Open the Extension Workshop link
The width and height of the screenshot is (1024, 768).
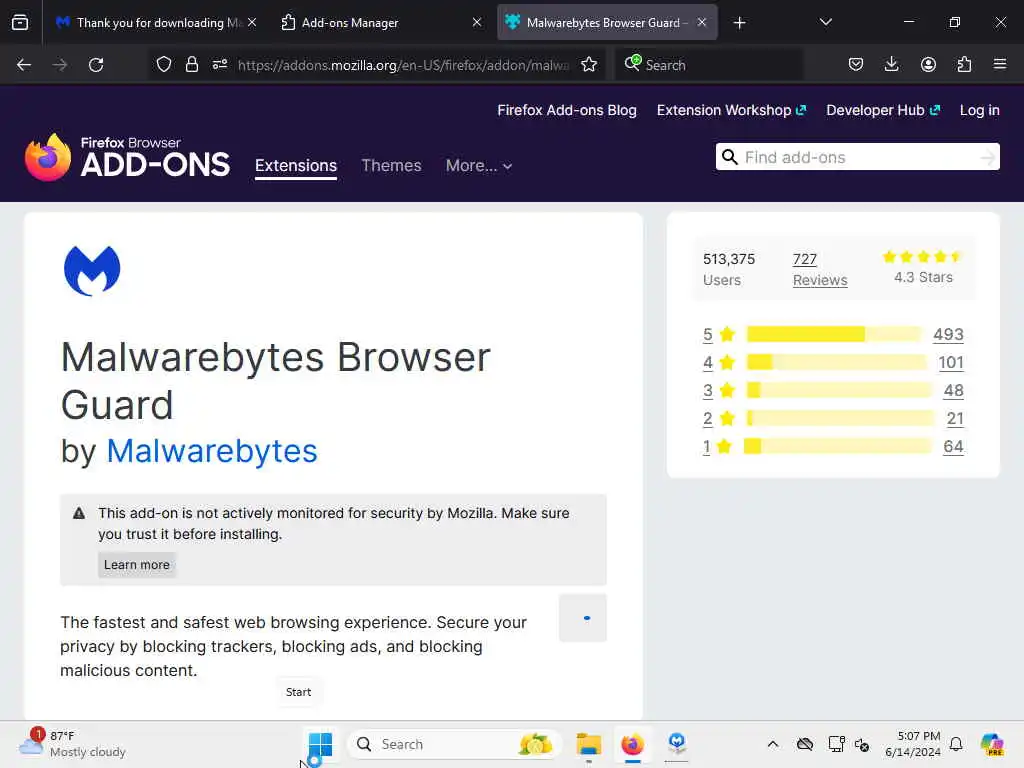[731, 110]
